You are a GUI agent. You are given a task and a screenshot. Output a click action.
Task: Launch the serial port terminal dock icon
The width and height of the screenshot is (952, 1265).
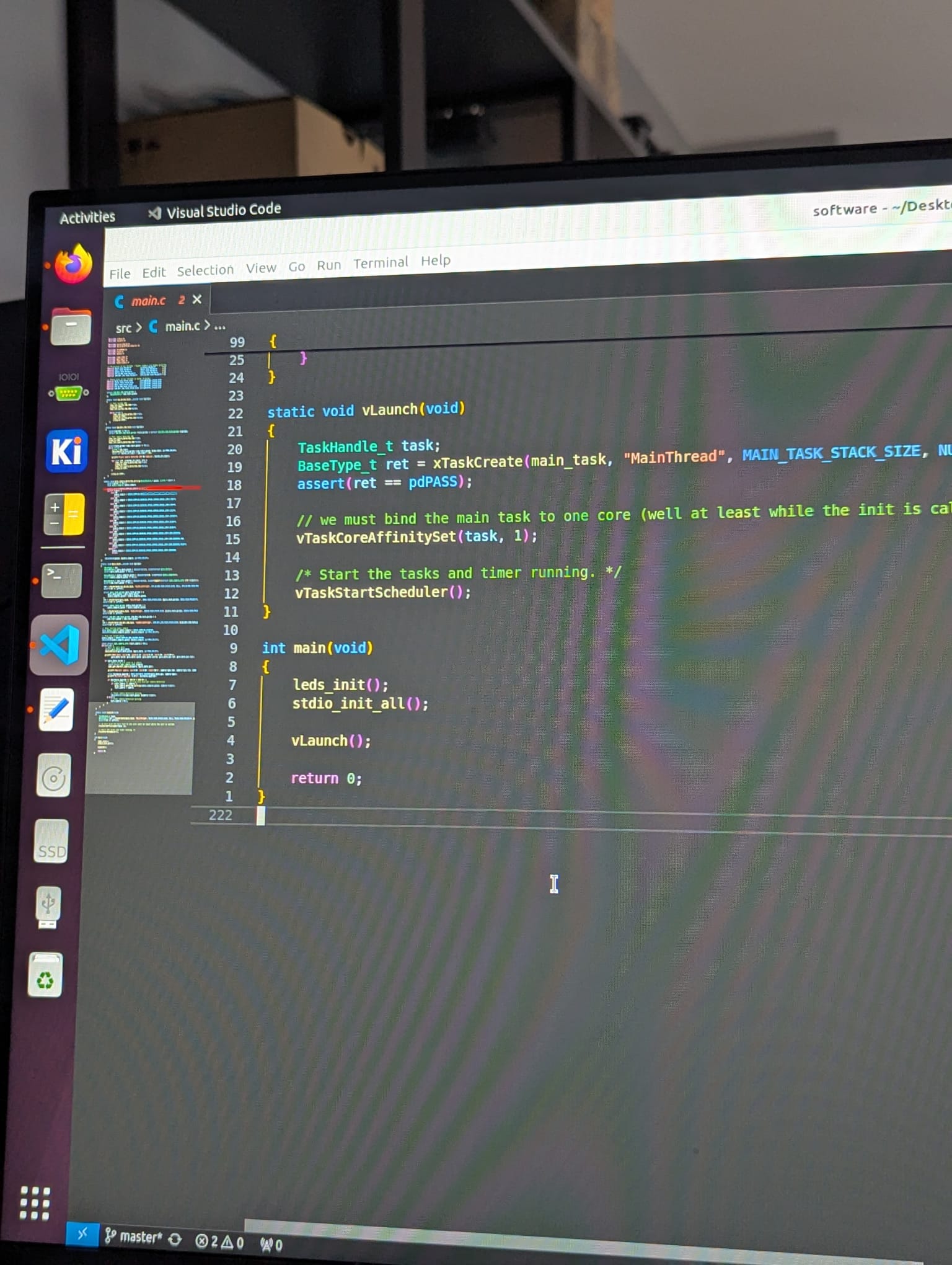(69, 389)
